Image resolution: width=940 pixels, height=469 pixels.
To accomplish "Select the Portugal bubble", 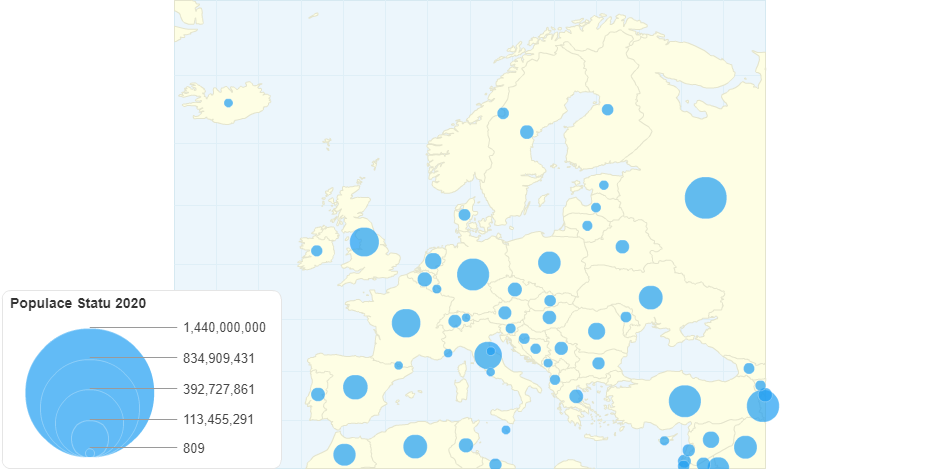I will 318,394.
